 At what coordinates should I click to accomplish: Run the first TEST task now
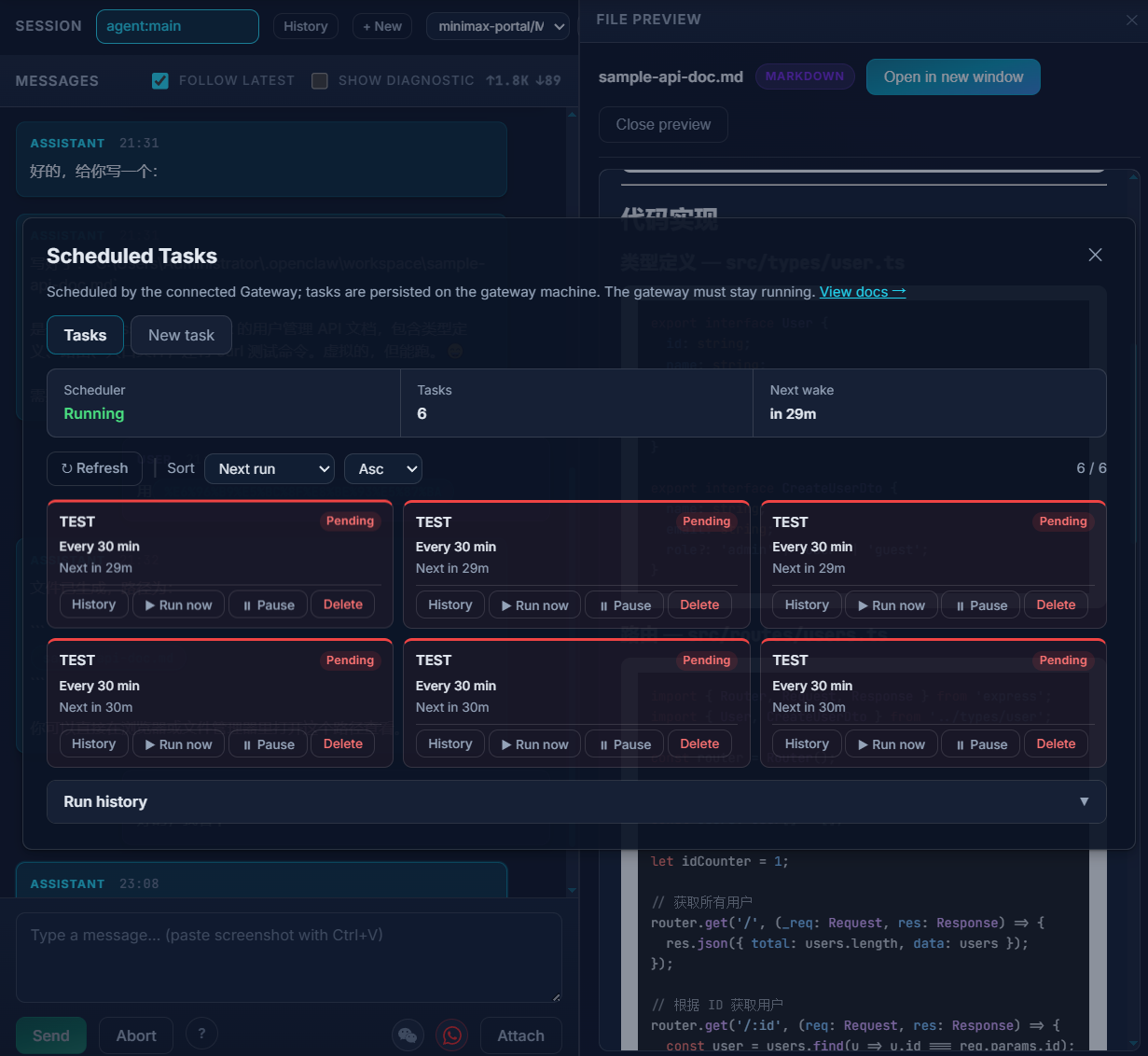(178, 604)
